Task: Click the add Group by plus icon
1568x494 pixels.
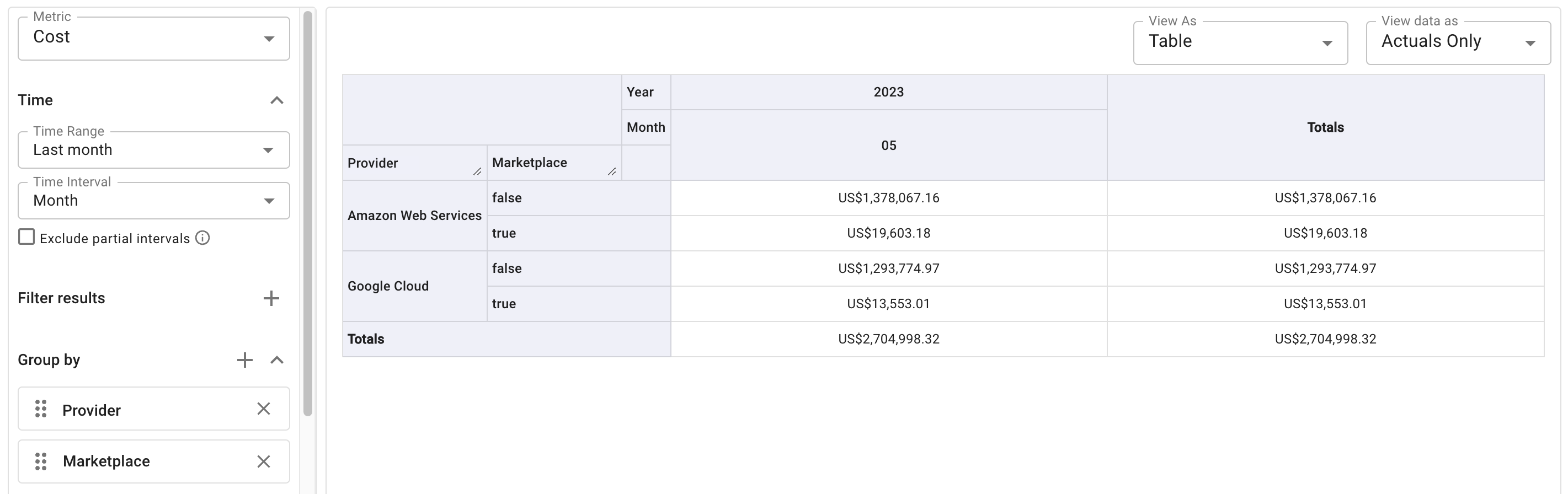Action: point(245,359)
